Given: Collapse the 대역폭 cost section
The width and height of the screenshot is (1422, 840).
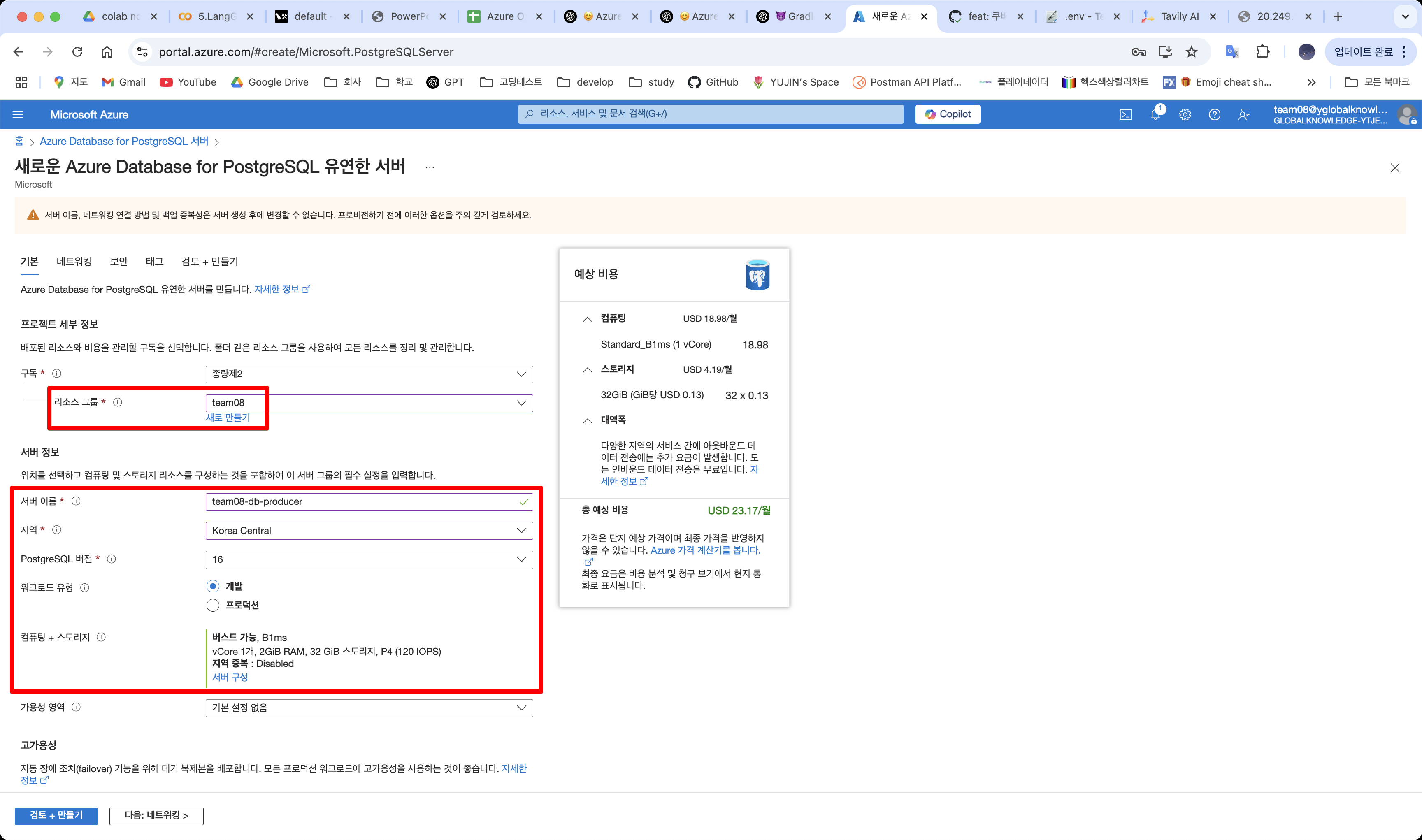Looking at the screenshot, I should pos(588,420).
